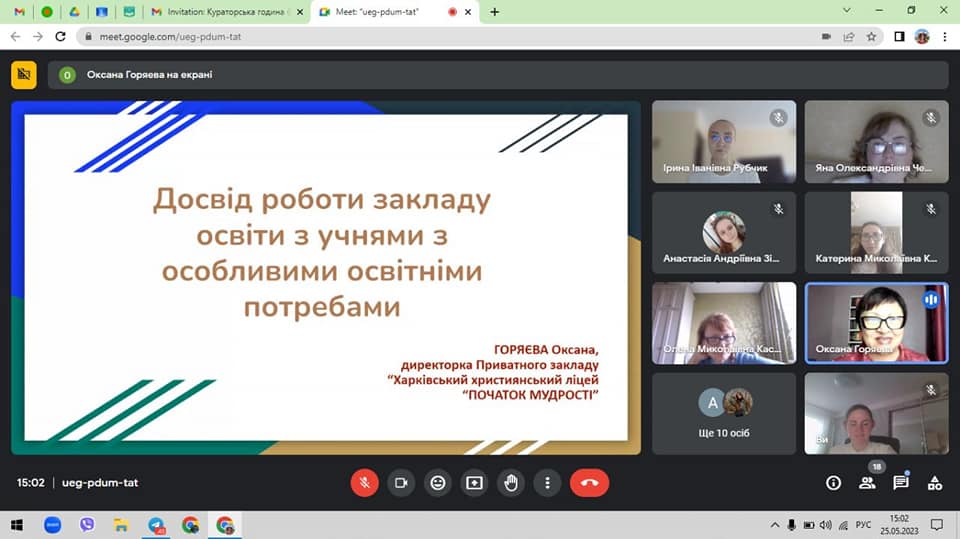
Task: Open the emoji reactions panel
Action: (438, 483)
